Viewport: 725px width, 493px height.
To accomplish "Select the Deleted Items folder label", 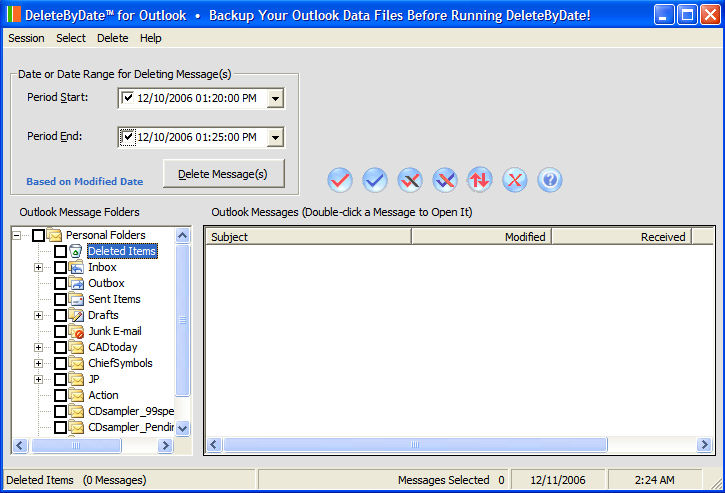I will click(122, 251).
